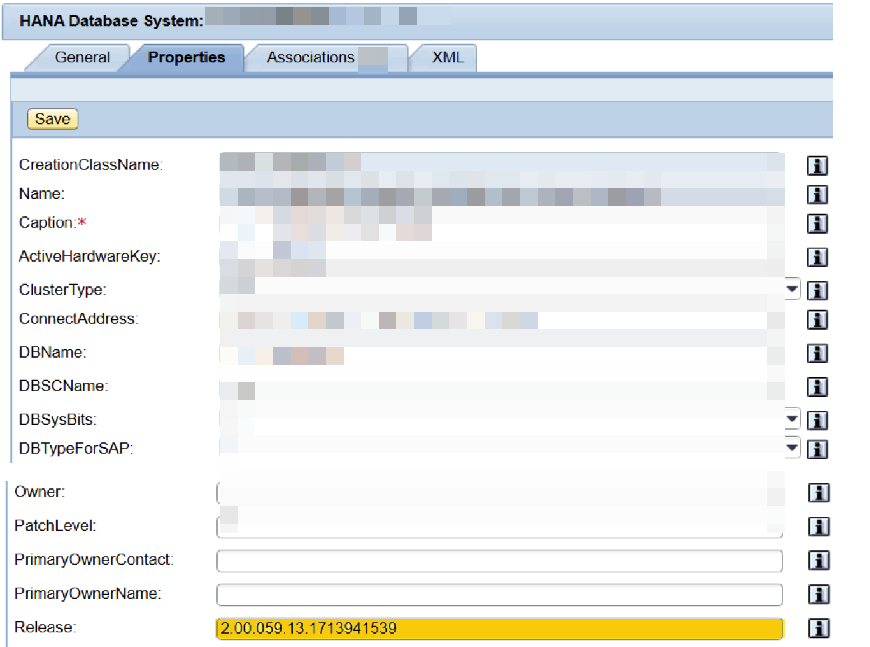Click the highlighted Release value field
Screen dimensions: 870x647
click(x=499, y=629)
